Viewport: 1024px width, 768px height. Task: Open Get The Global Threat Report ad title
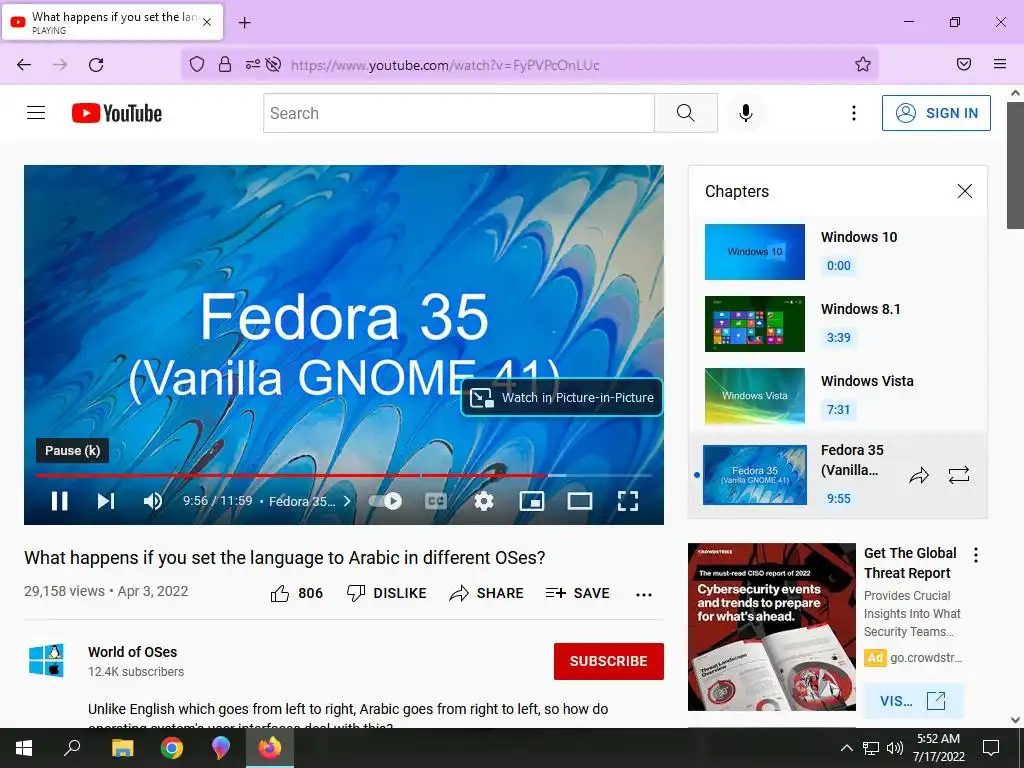[x=910, y=563]
